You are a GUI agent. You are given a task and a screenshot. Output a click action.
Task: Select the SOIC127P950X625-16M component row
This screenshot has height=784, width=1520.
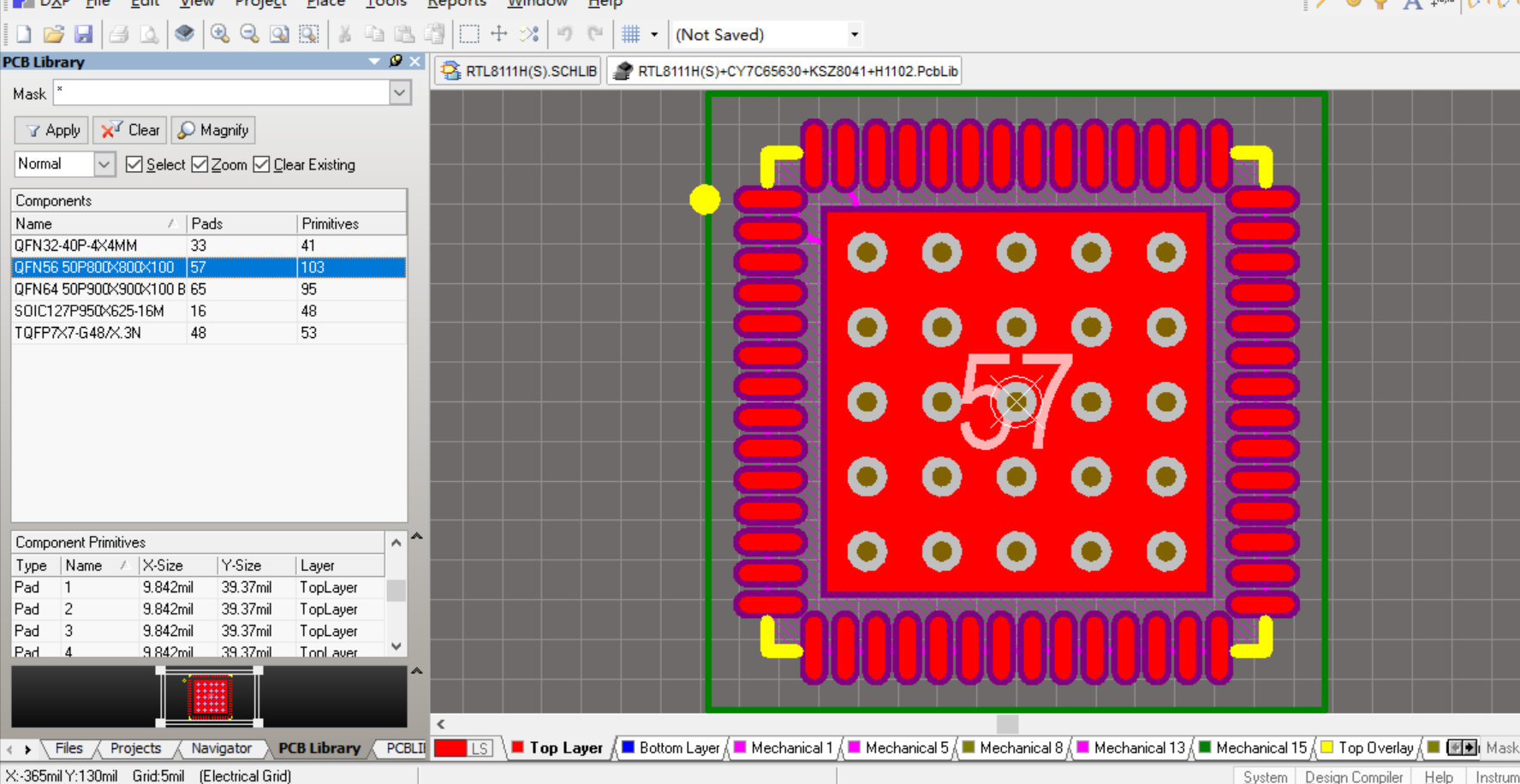pos(208,311)
